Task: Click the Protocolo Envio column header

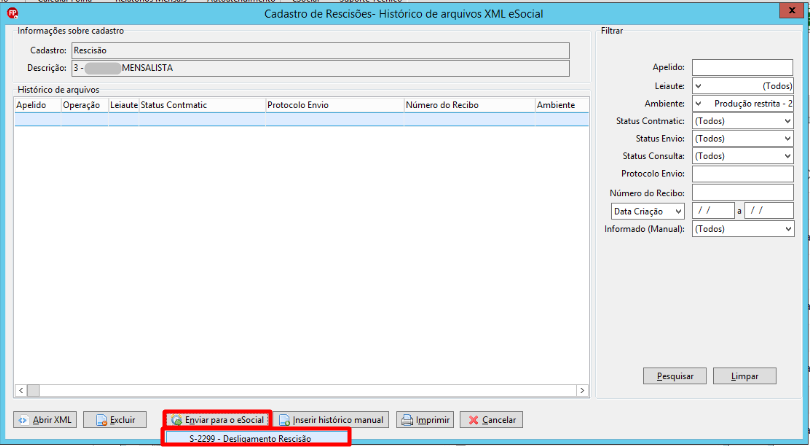Action: (335, 105)
